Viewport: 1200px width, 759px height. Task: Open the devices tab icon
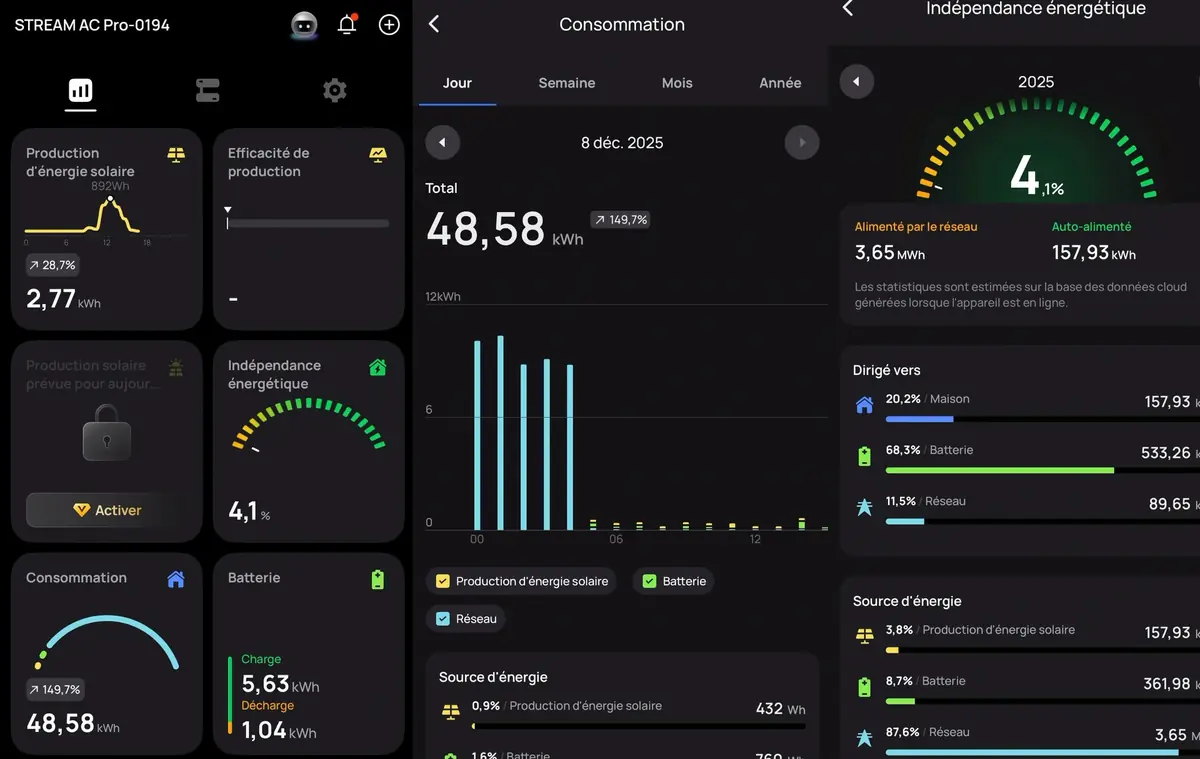[x=207, y=90]
